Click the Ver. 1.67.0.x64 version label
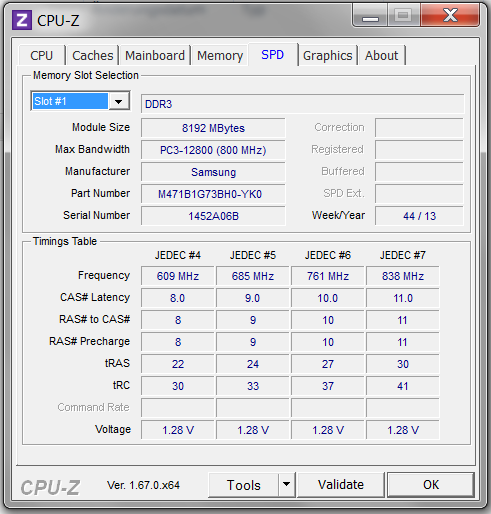 pos(143,485)
